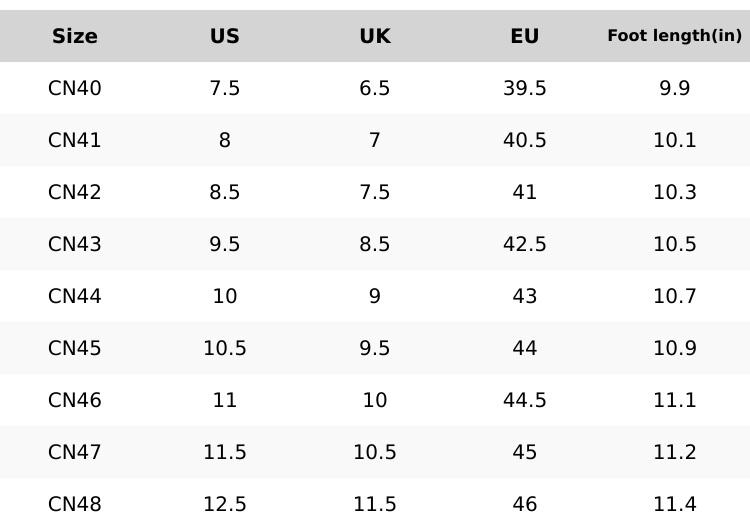Viewport: 750px width, 530px height.
Task: Select the CN47 size cell
Action: pyautogui.click(x=75, y=452)
